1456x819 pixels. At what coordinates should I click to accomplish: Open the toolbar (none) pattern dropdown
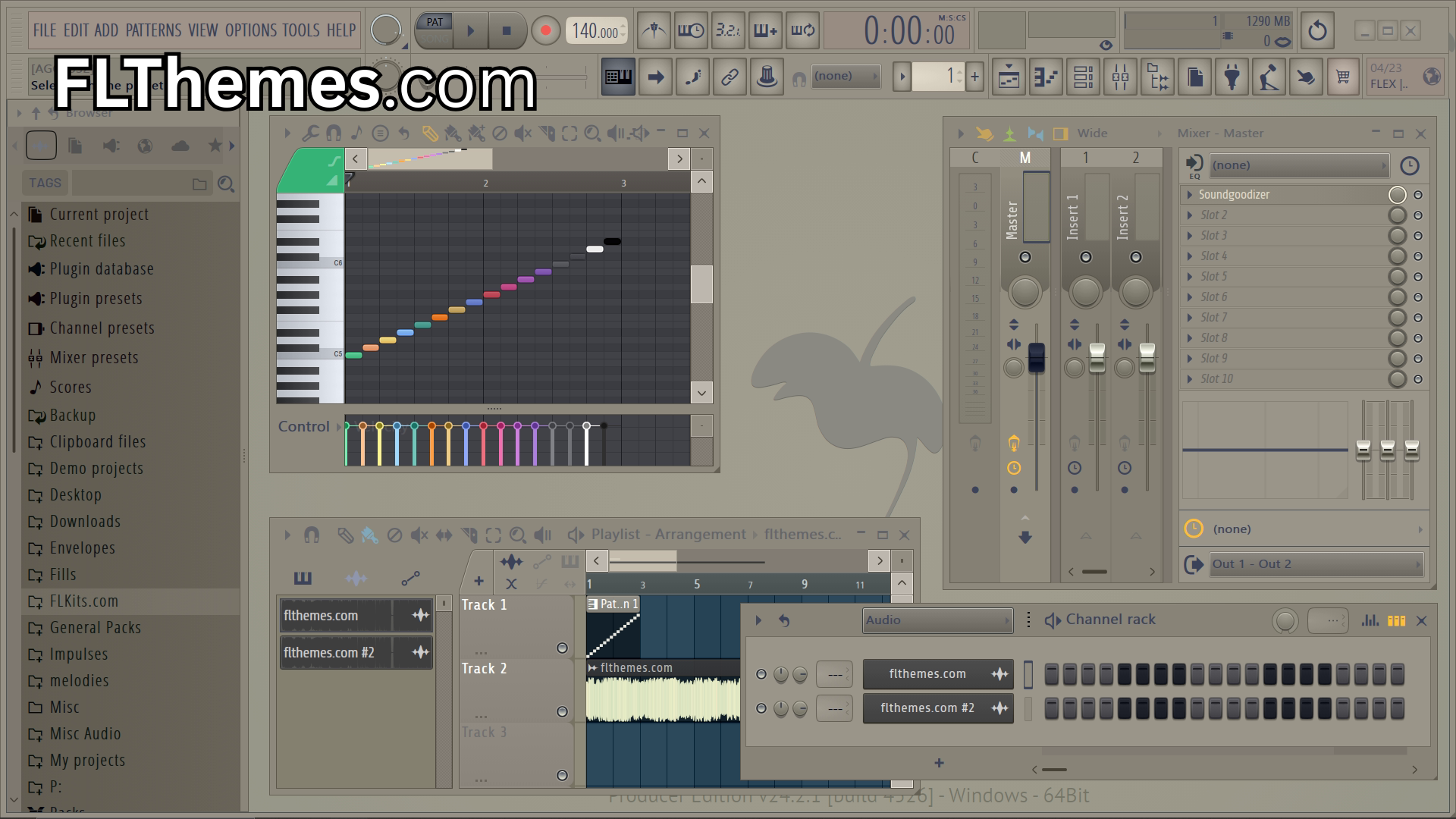846,76
